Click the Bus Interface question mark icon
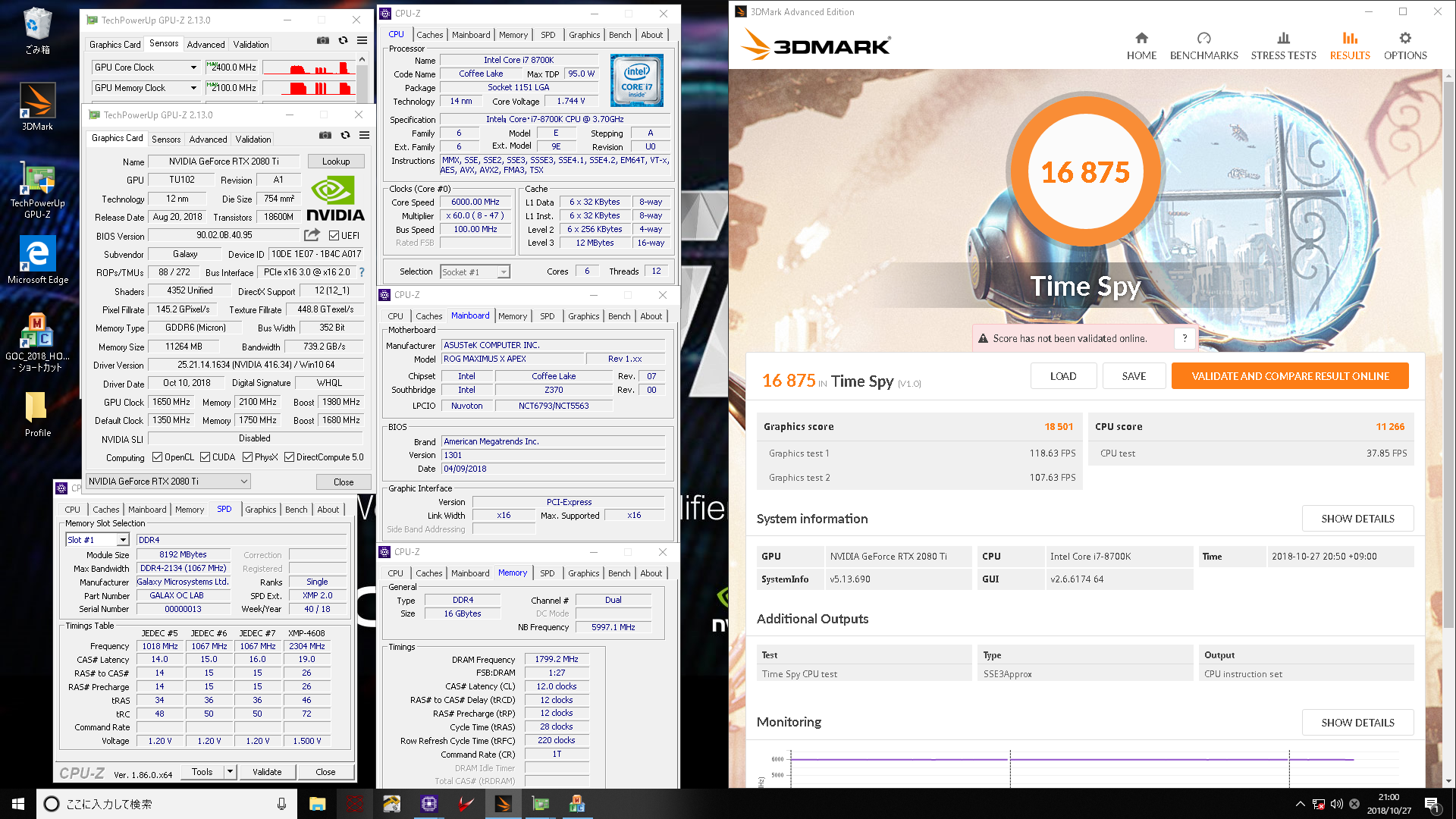Screen dimensions: 1456x819 pos(362,272)
